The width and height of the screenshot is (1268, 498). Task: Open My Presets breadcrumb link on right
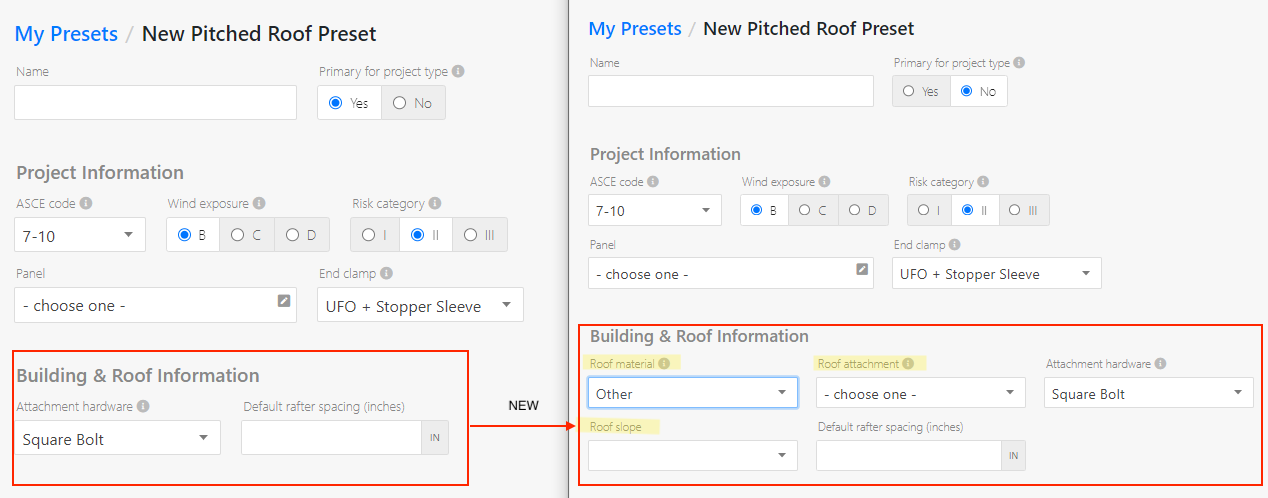[635, 29]
